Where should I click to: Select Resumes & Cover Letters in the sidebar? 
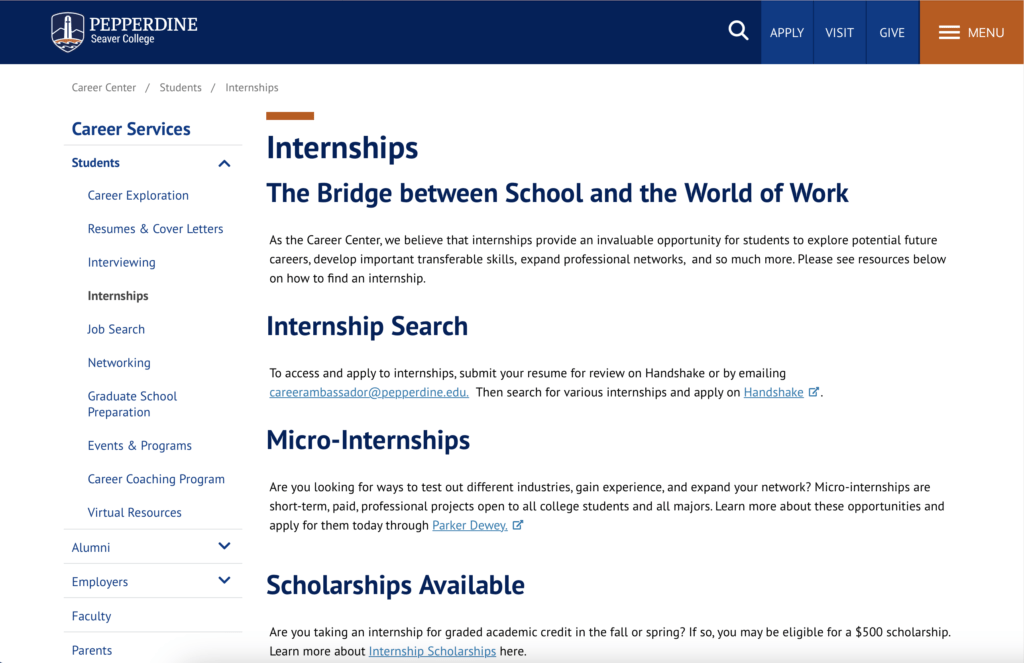click(155, 228)
